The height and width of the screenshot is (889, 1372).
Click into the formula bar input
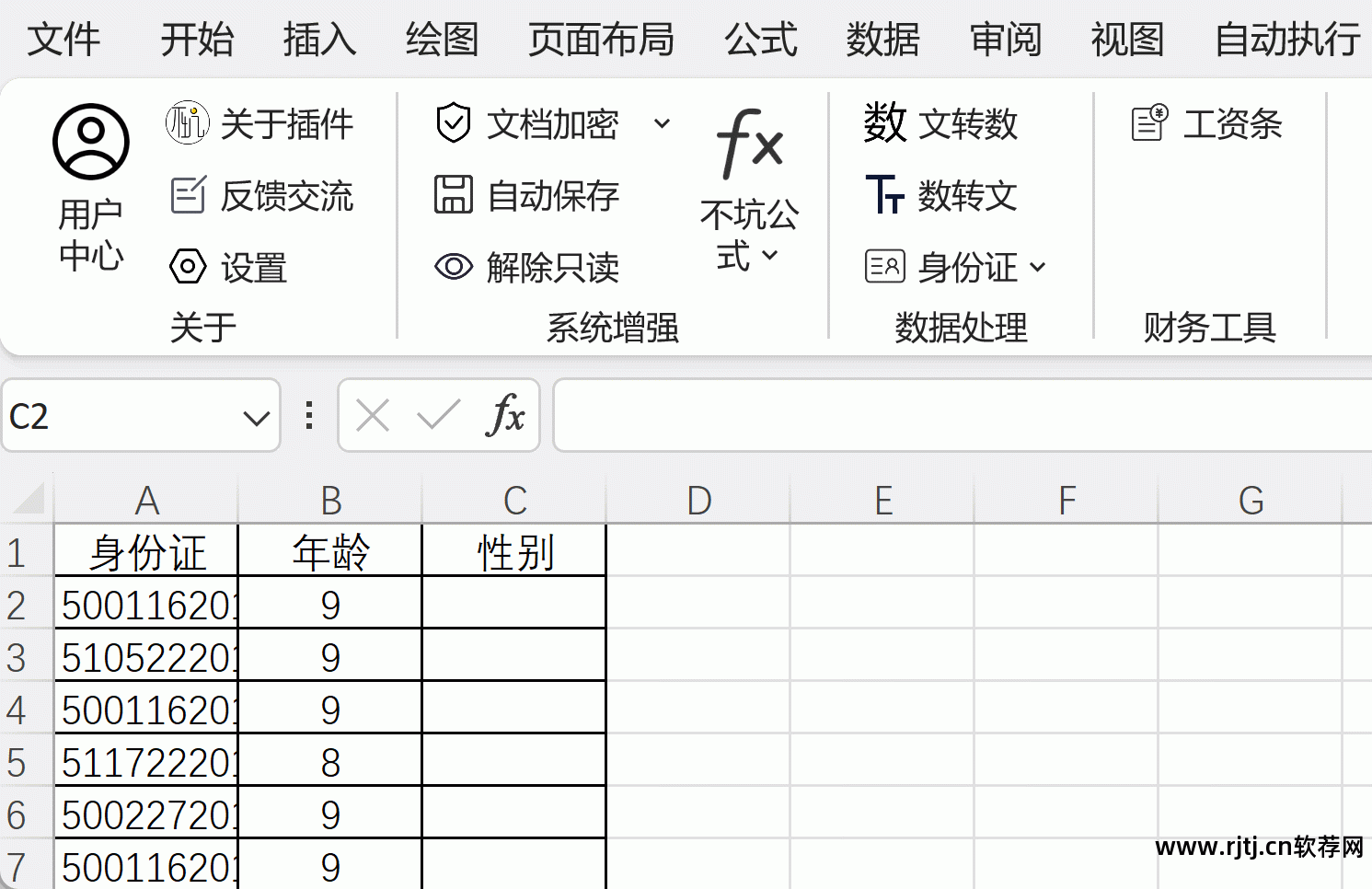point(963,416)
